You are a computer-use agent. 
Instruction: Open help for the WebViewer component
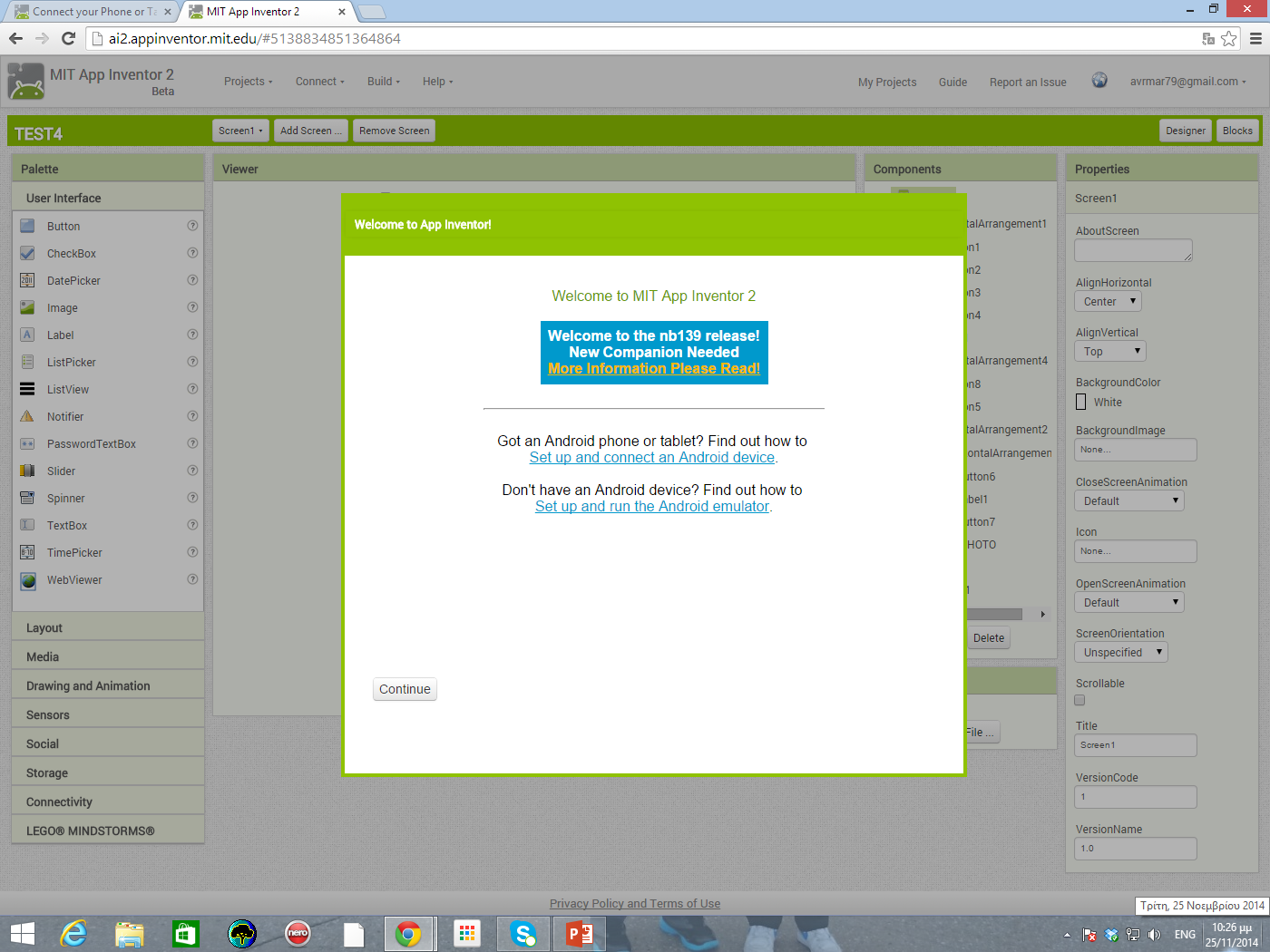tap(192, 579)
